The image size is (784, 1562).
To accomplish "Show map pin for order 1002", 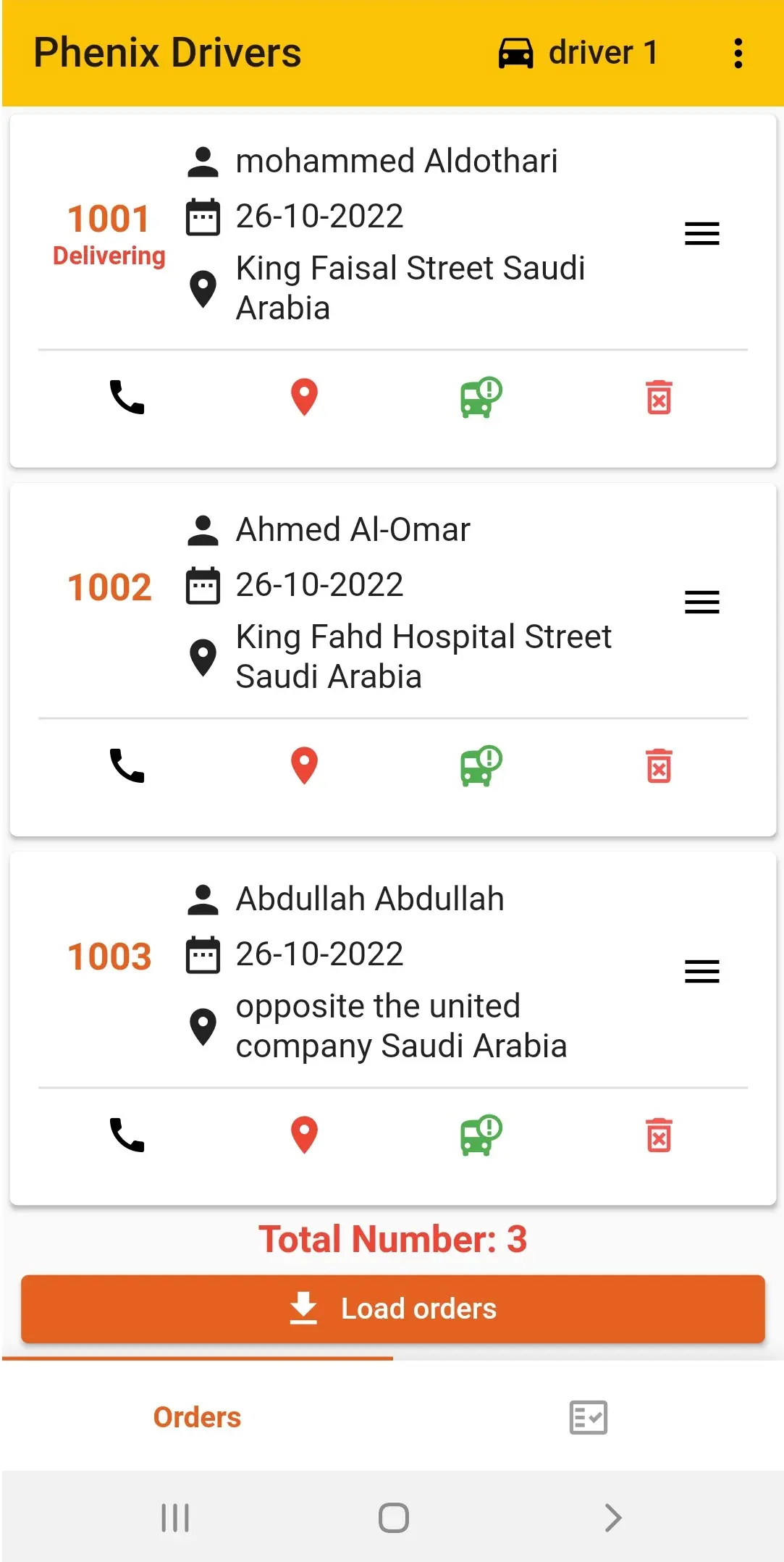I will pos(304,765).
